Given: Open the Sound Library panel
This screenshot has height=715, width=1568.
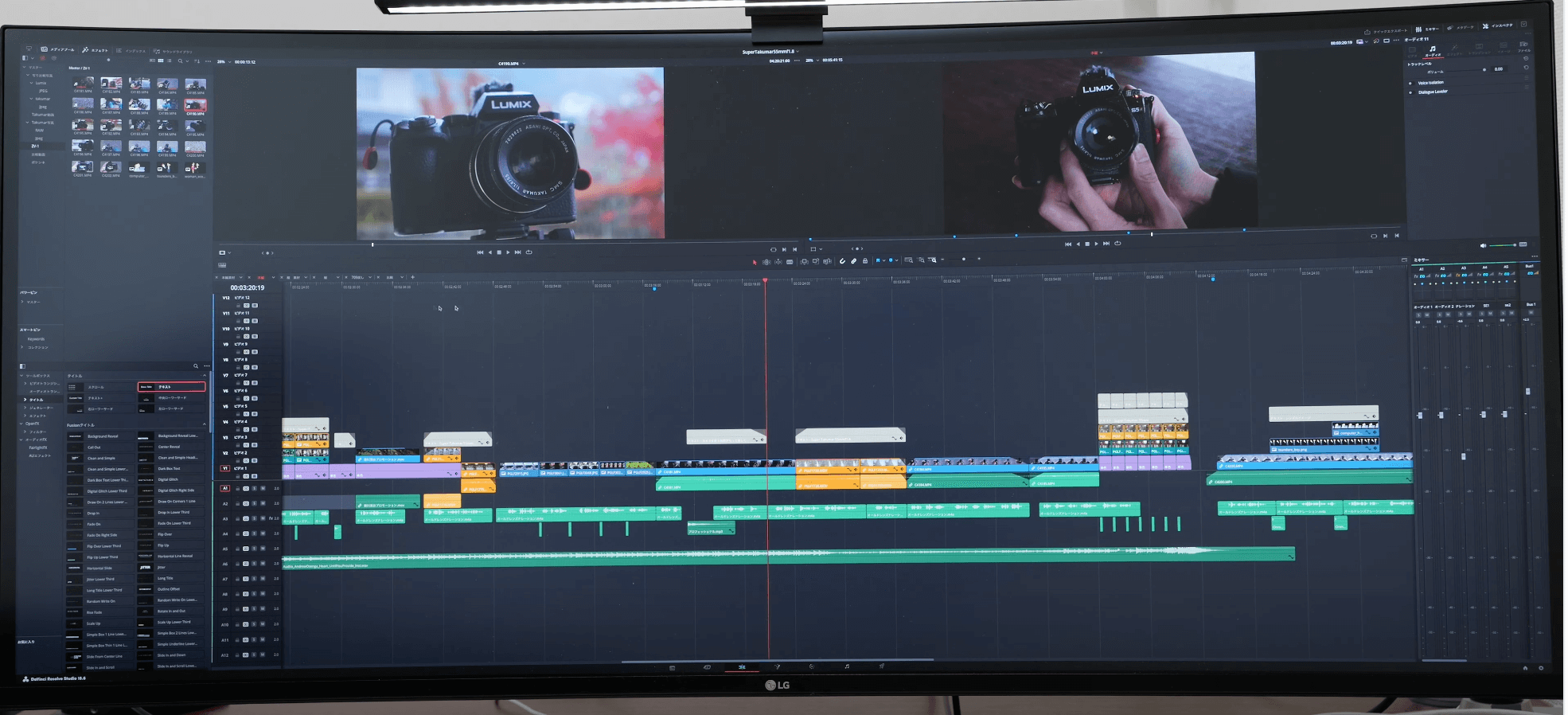Looking at the screenshot, I should [173, 52].
